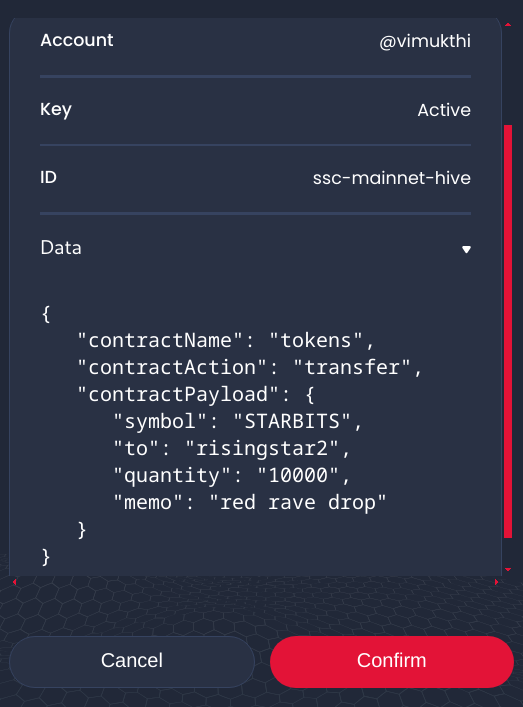The height and width of the screenshot is (707, 523).
Task: Collapse the Data section arrow
Action: [x=466, y=249]
